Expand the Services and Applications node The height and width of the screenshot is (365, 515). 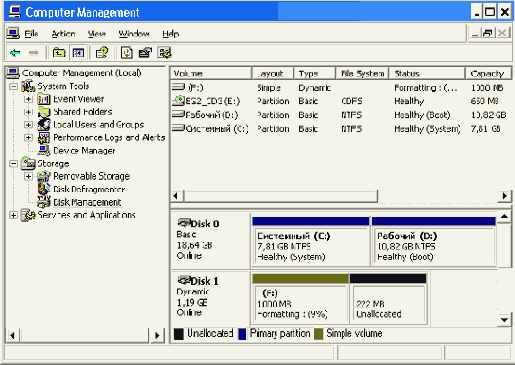click(13, 215)
